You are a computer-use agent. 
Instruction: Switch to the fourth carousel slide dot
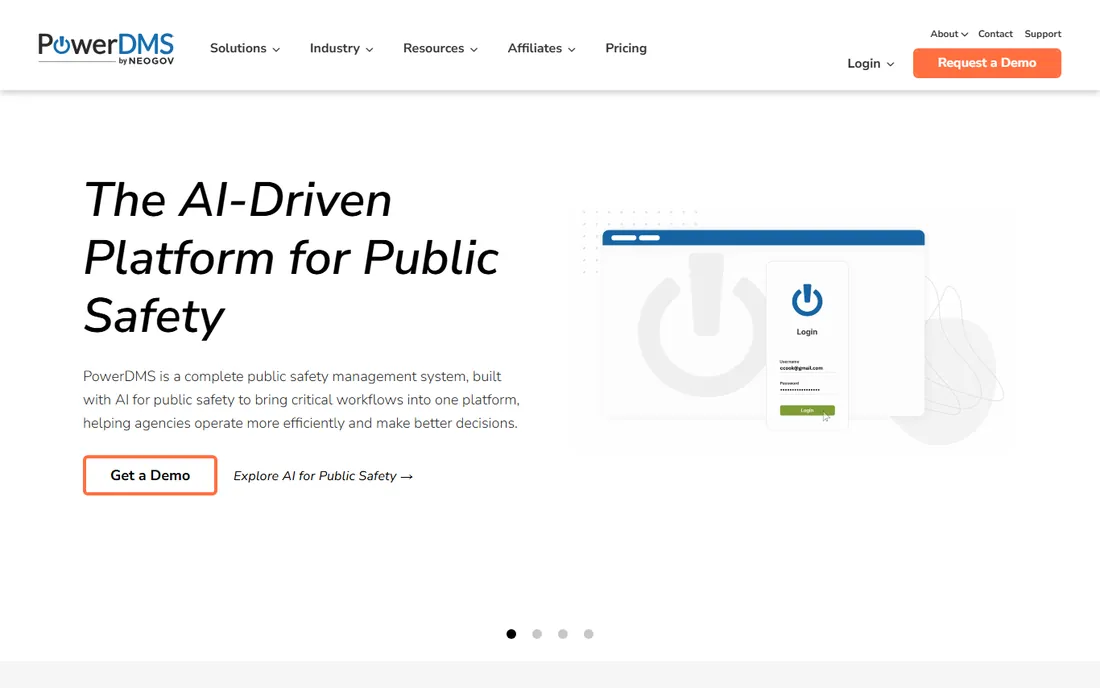(x=589, y=634)
